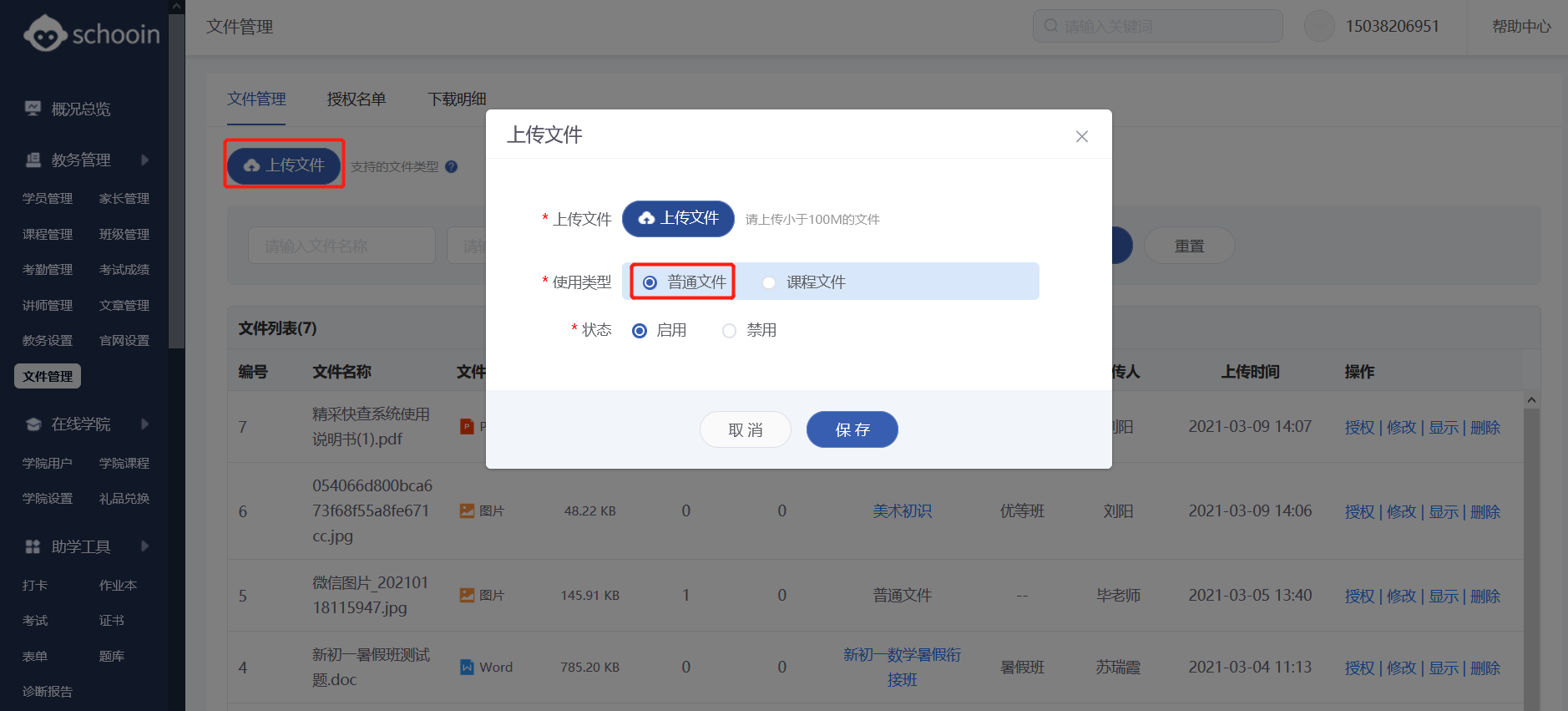The height and width of the screenshot is (711, 1568).
Task: Click the 教务管理 section icon
Action: pyautogui.click(x=33, y=160)
